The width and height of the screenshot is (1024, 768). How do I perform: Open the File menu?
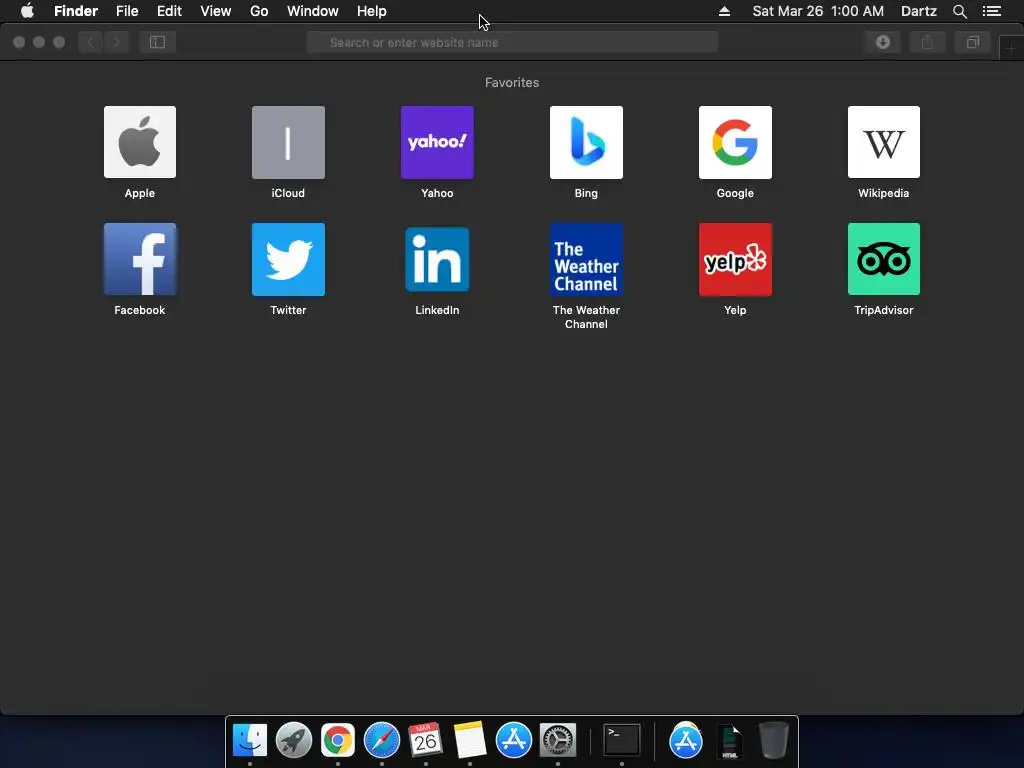(127, 11)
